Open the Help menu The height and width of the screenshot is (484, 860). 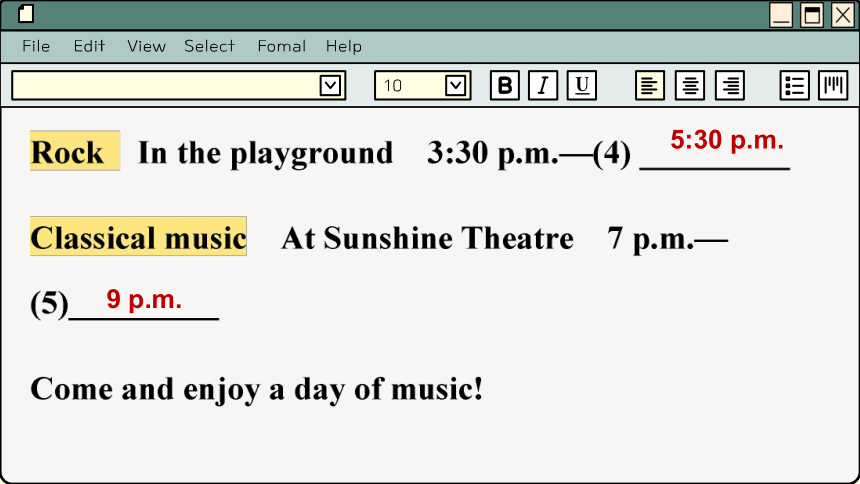344,46
